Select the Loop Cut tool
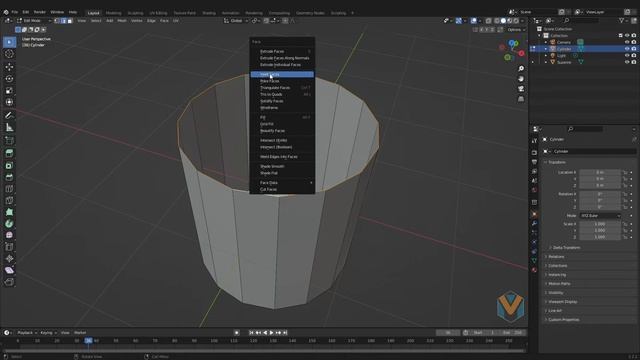Screen dimensions: 640x360 point(9,189)
